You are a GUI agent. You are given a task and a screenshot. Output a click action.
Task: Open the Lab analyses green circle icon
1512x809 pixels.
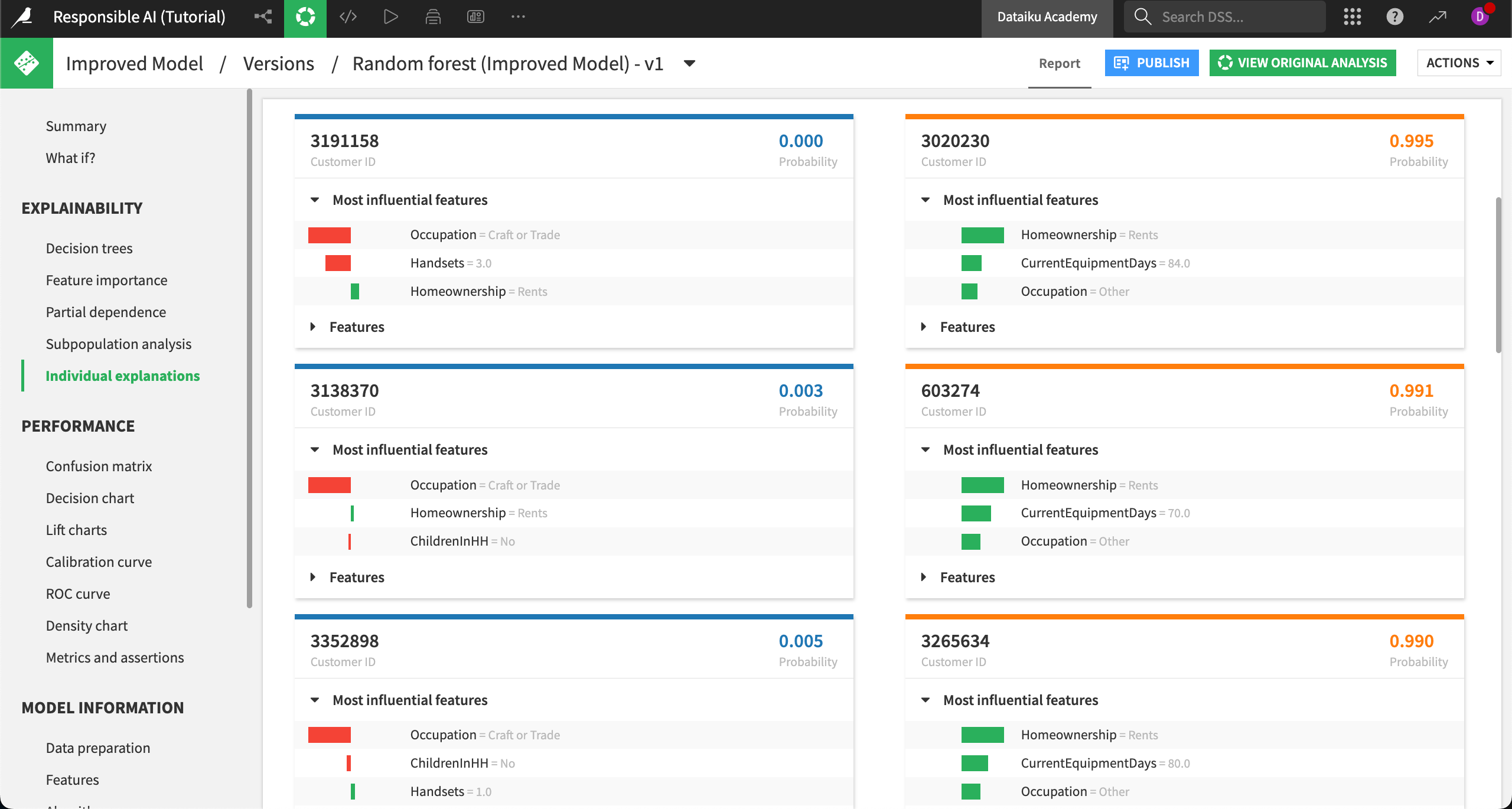[305, 17]
